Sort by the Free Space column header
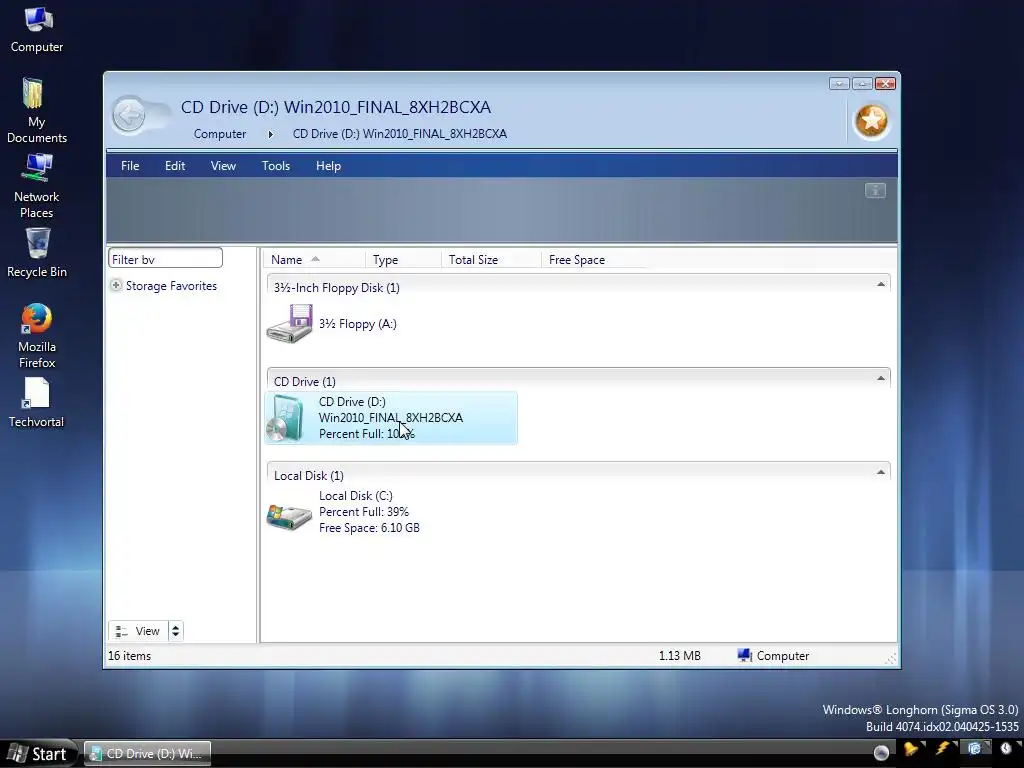The width and height of the screenshot is (1024, 768). tap(594, 259)
